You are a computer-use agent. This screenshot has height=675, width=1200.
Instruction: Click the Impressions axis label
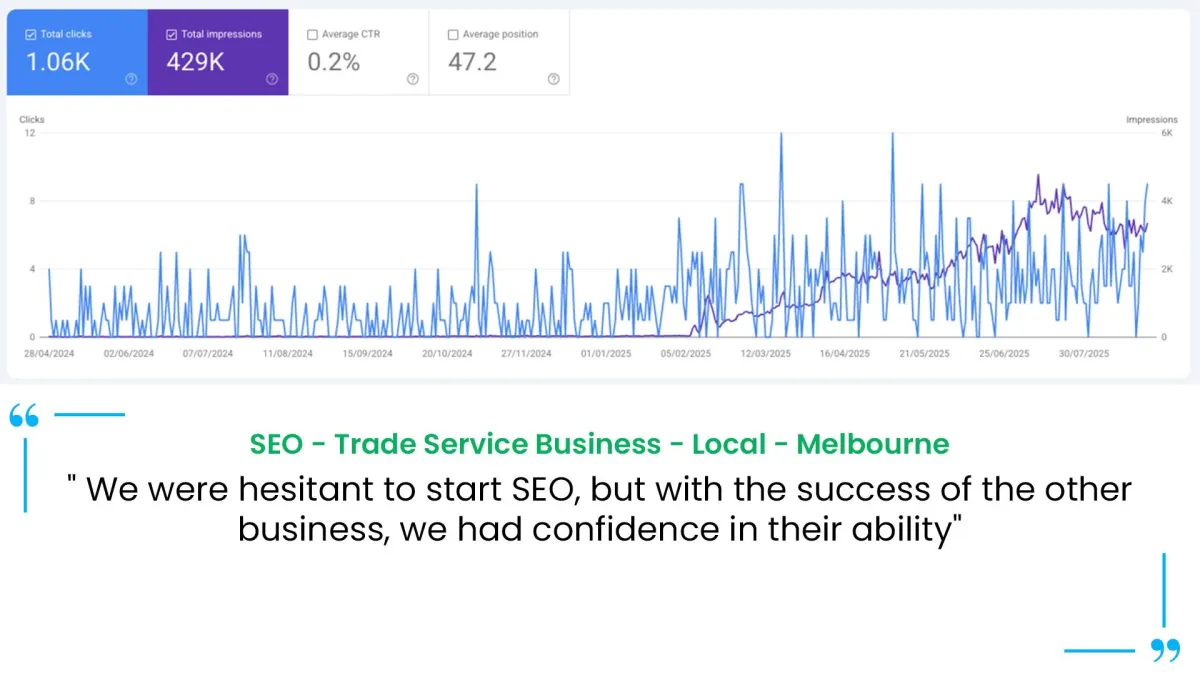1152,120
